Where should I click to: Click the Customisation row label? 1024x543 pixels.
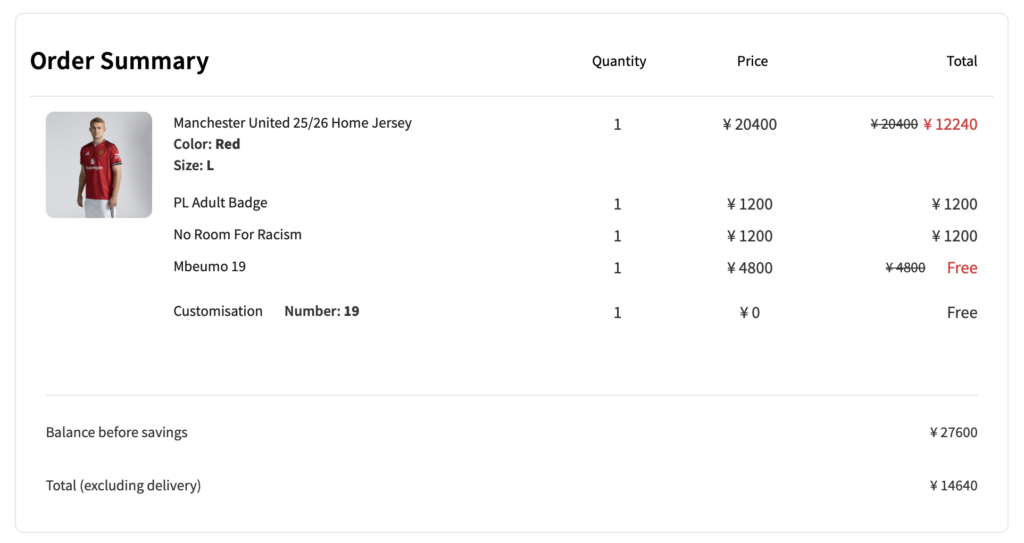(x=218, y=311)
